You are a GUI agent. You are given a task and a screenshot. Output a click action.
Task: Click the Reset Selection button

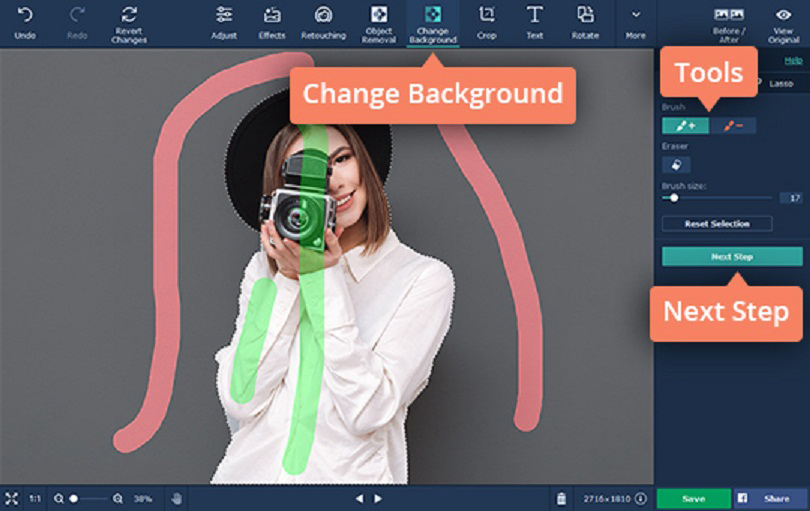[716, 224]
